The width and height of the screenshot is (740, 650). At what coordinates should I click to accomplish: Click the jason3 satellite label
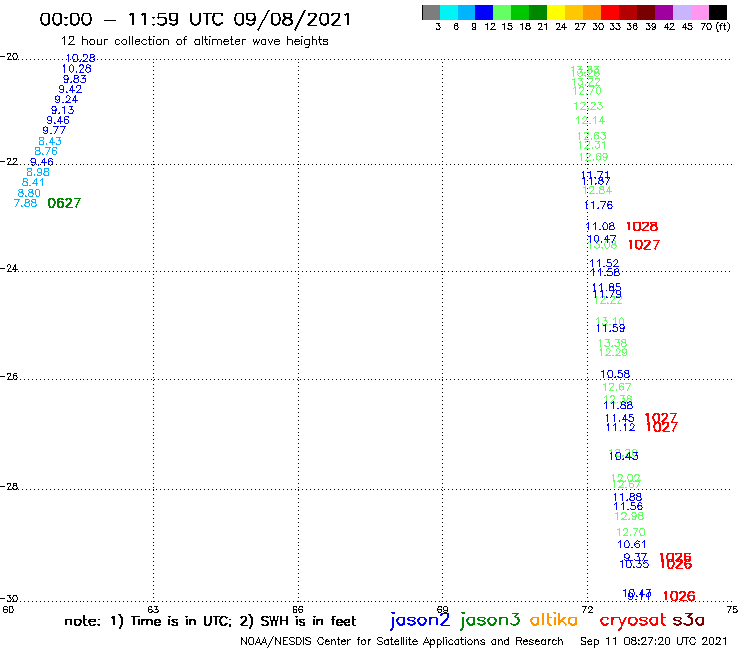point(490,620)
